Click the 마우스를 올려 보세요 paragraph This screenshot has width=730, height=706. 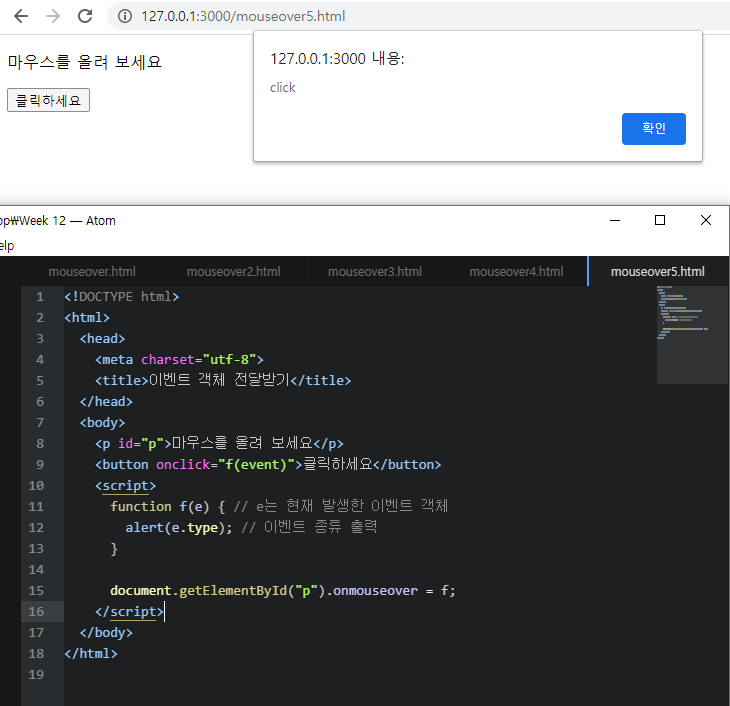pyautogui.click(x=84, y=62)
